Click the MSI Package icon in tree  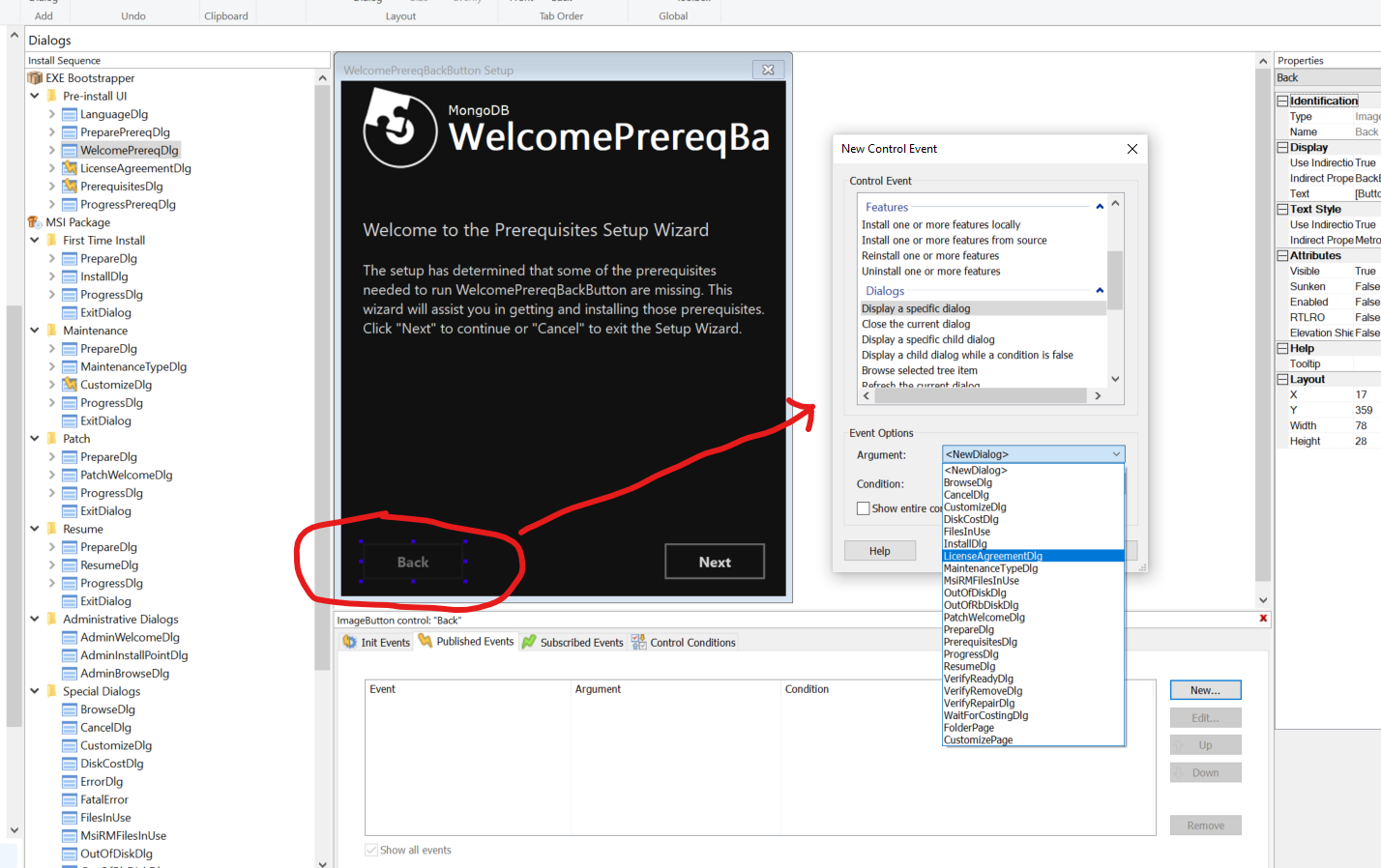coord(35,222)
